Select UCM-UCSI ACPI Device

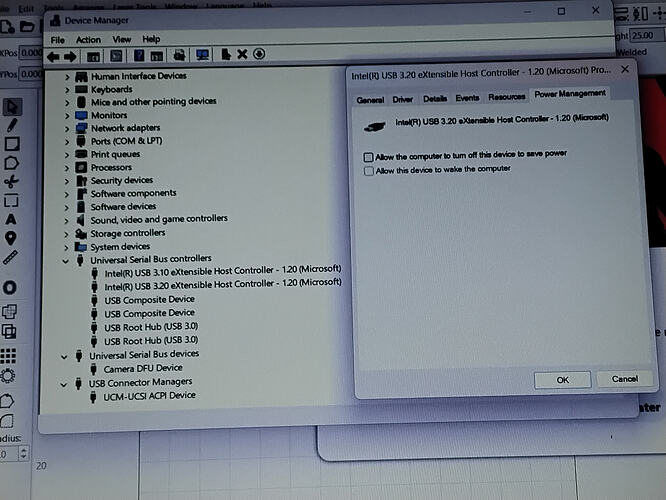click(150, 396)
